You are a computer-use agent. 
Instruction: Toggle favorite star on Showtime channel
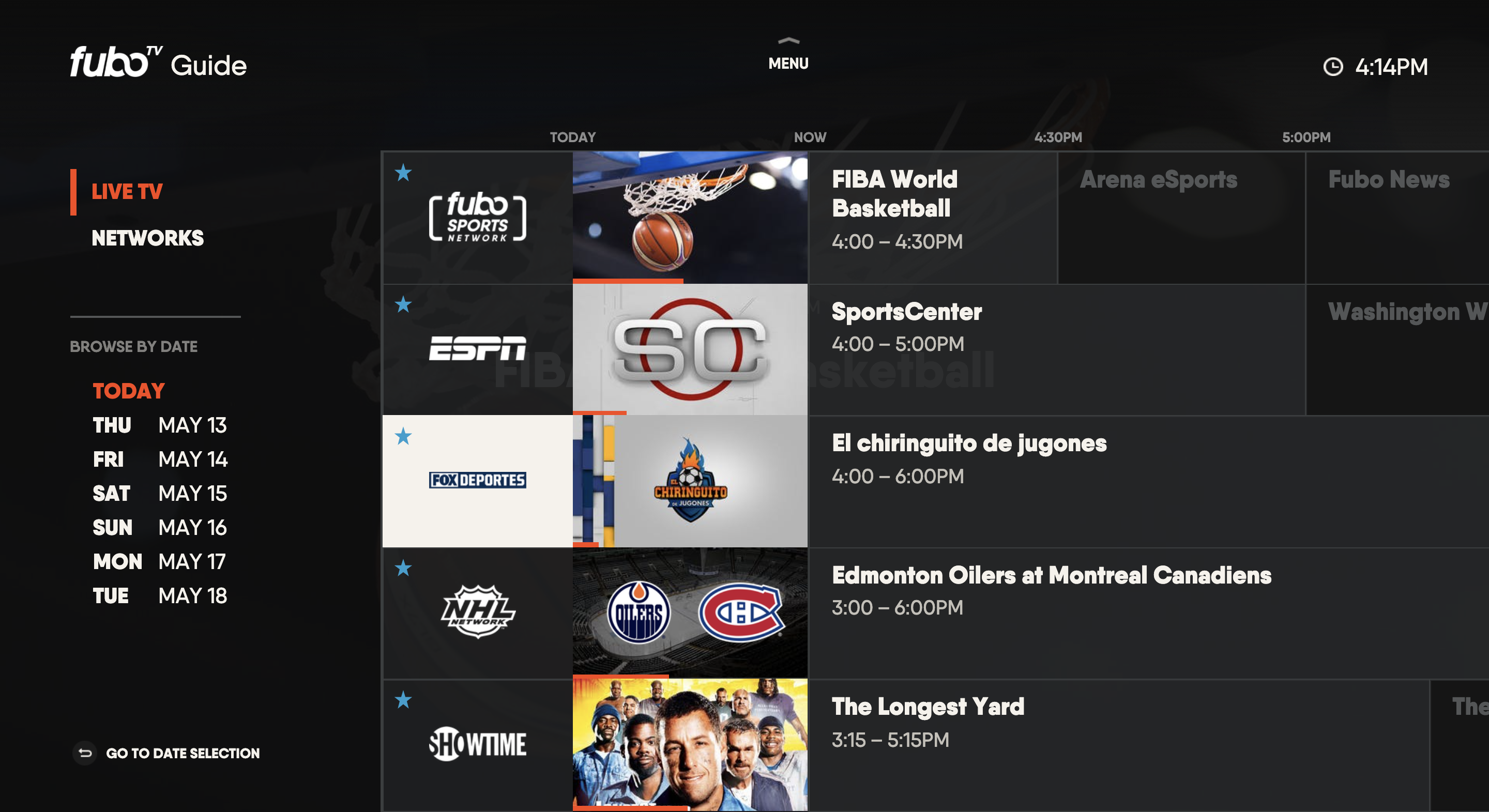403,700
